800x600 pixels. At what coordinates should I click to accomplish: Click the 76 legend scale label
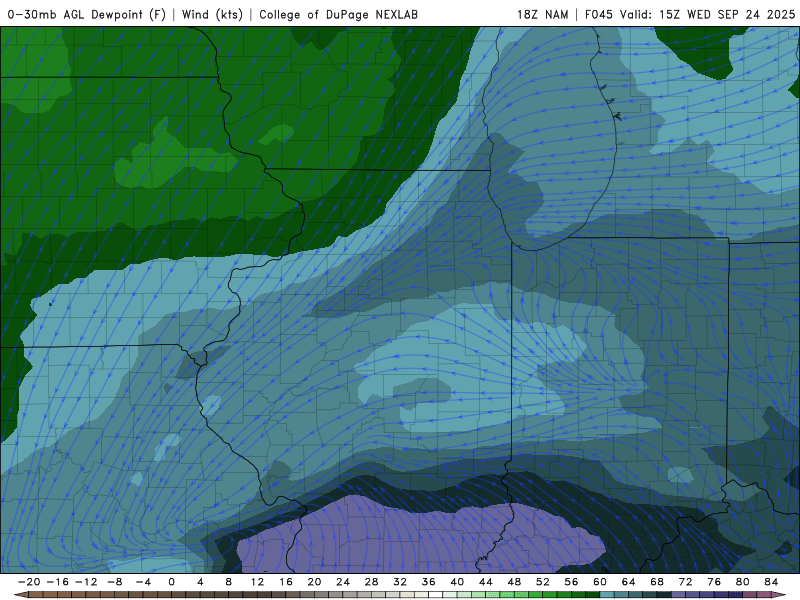tap(714, 582)
